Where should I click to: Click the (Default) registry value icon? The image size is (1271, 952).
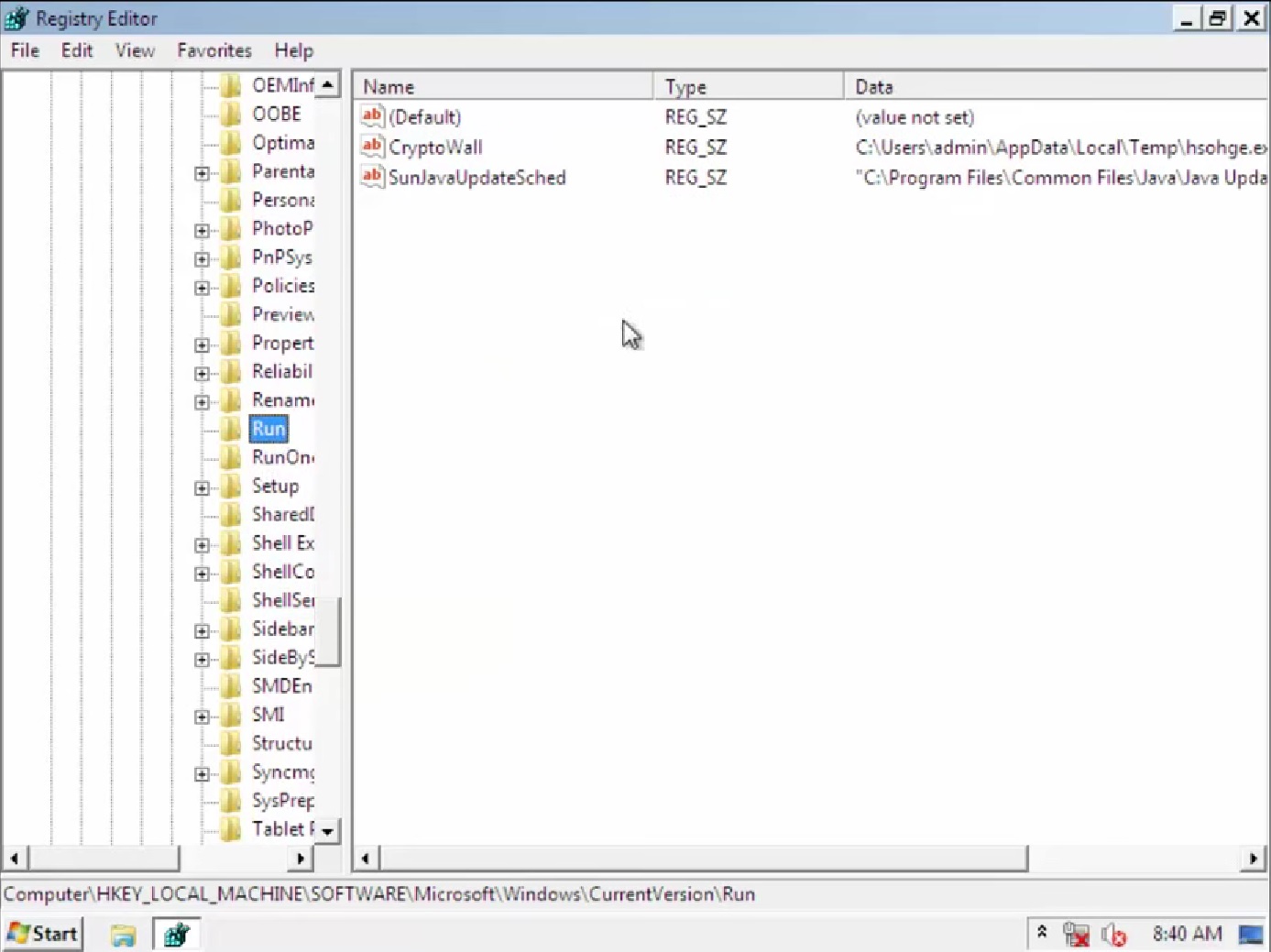(x=372, y=116)
